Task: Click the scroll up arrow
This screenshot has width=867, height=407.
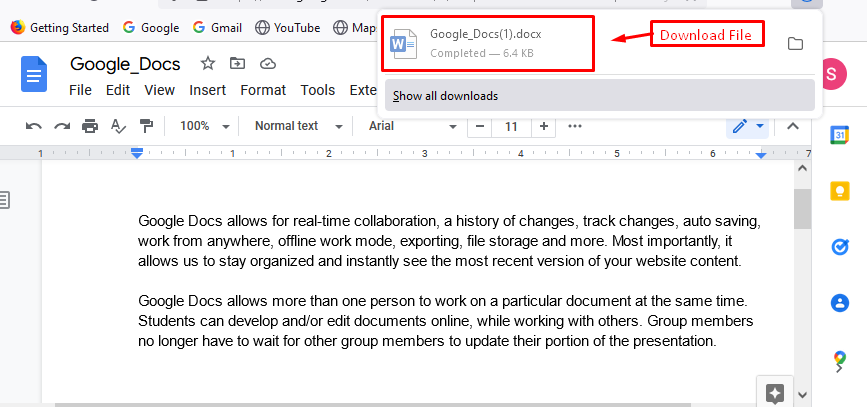Action: coord(803,168)
